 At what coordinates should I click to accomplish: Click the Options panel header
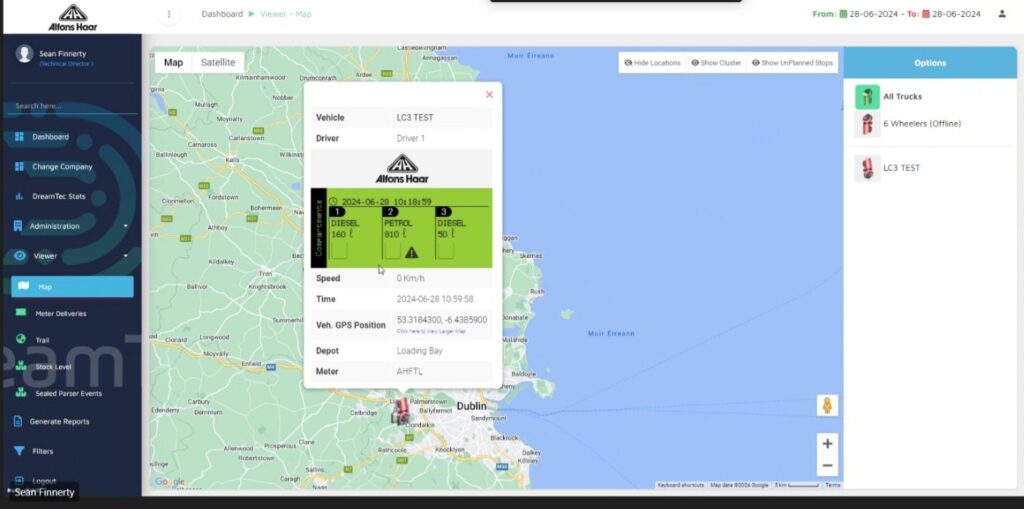(930, 63)
